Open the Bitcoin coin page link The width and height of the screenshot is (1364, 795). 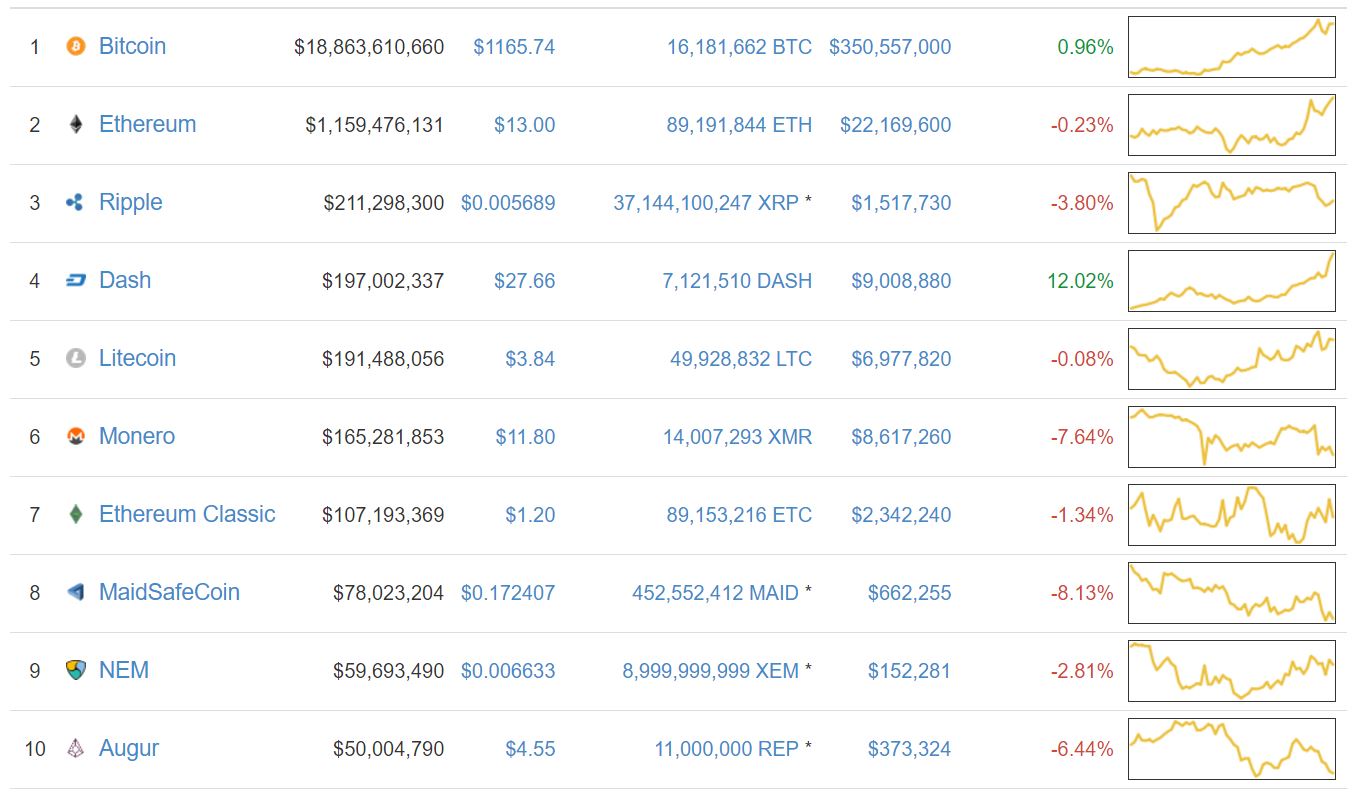[x=132, y=46]
